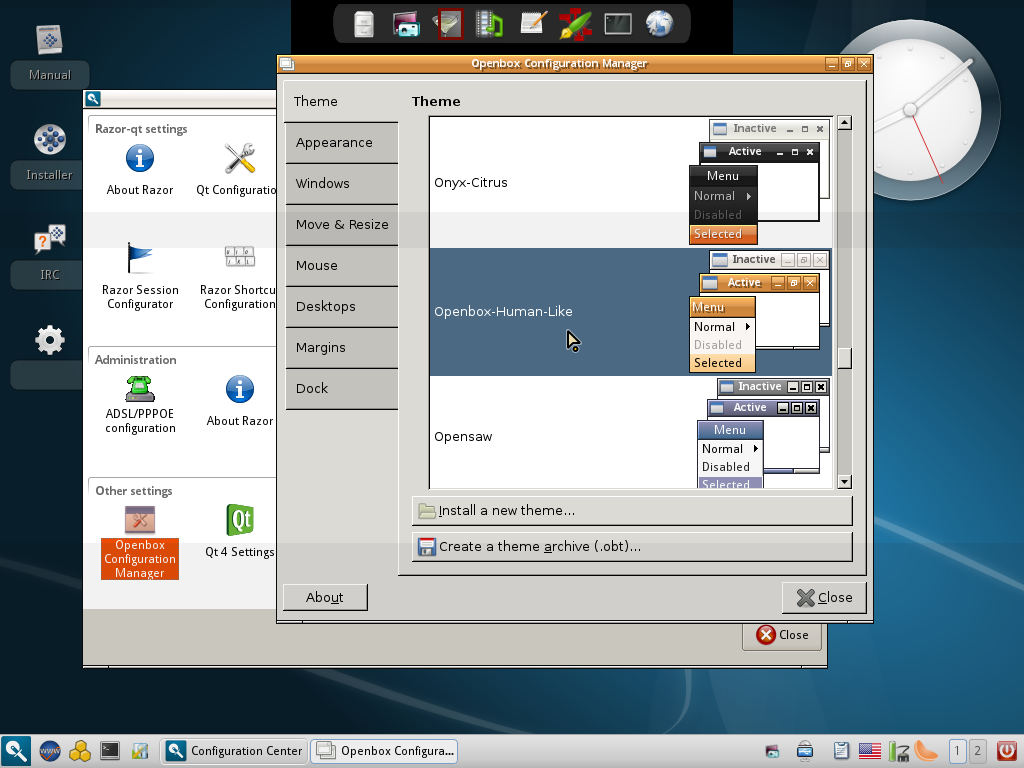Launch the WWW browser quicklaunch icon
This screenshot has width=1024, height=768.
pyautogui.click(x=50, y=751)
